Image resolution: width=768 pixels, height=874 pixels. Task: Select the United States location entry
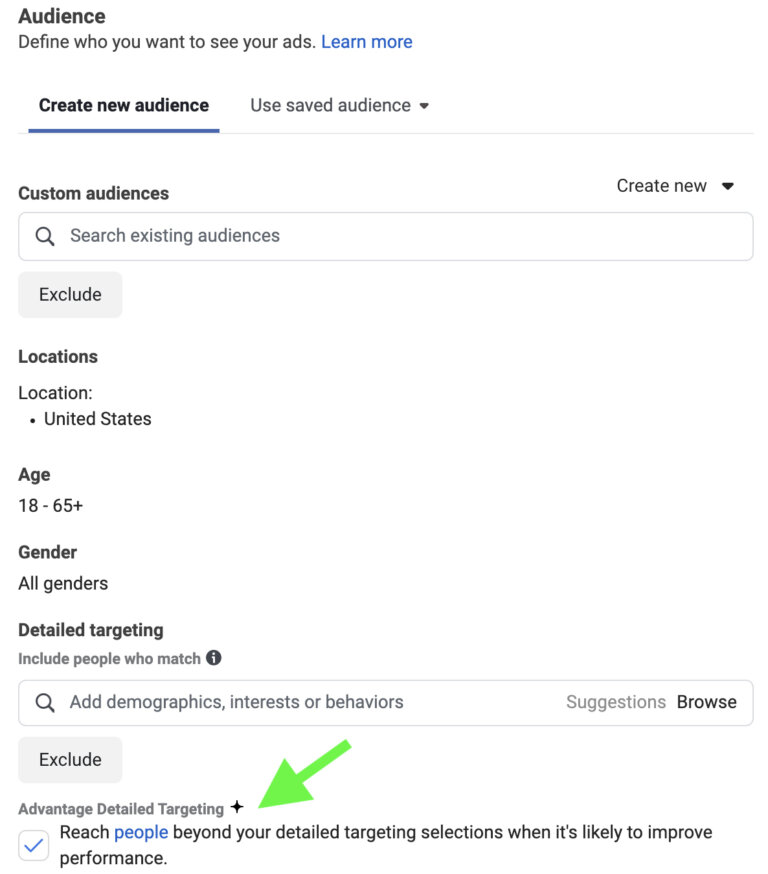tap(97, 419)
